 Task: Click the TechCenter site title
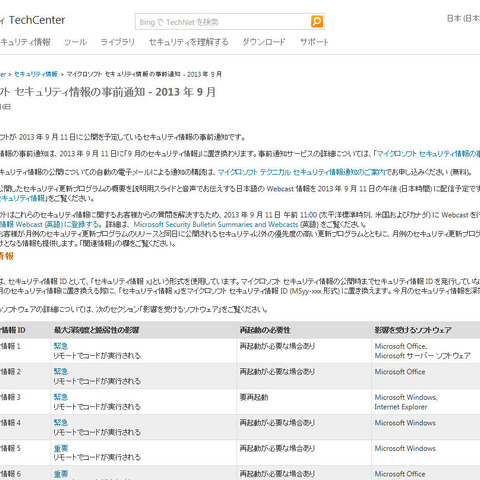[37, 20]
